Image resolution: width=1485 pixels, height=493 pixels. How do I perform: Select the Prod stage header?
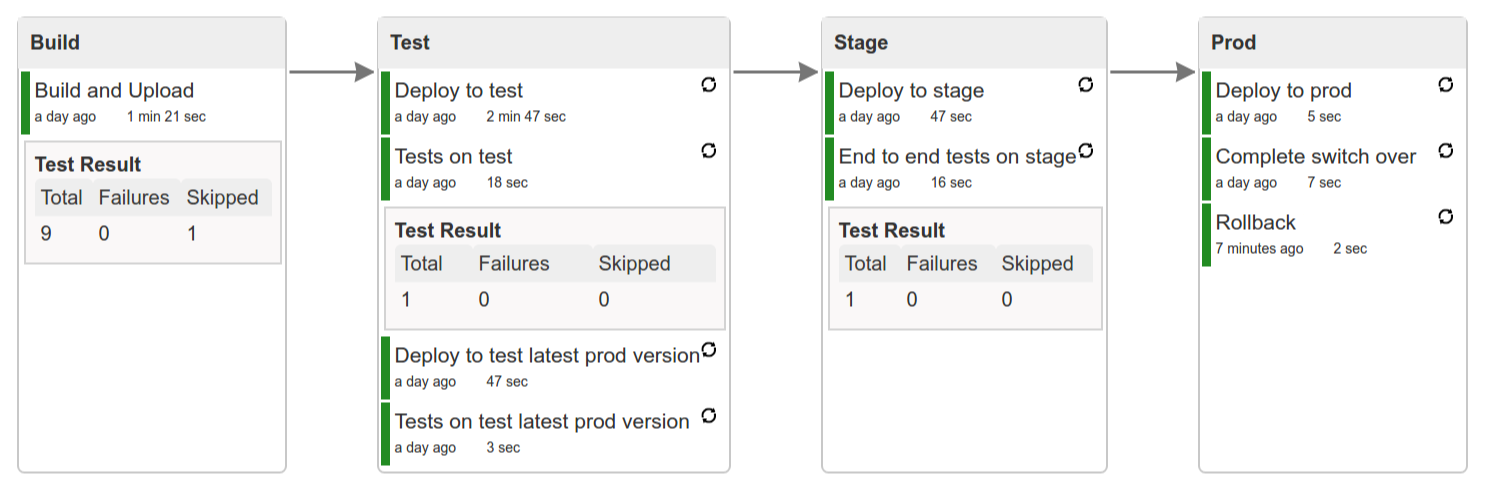tap(1233, 43)
